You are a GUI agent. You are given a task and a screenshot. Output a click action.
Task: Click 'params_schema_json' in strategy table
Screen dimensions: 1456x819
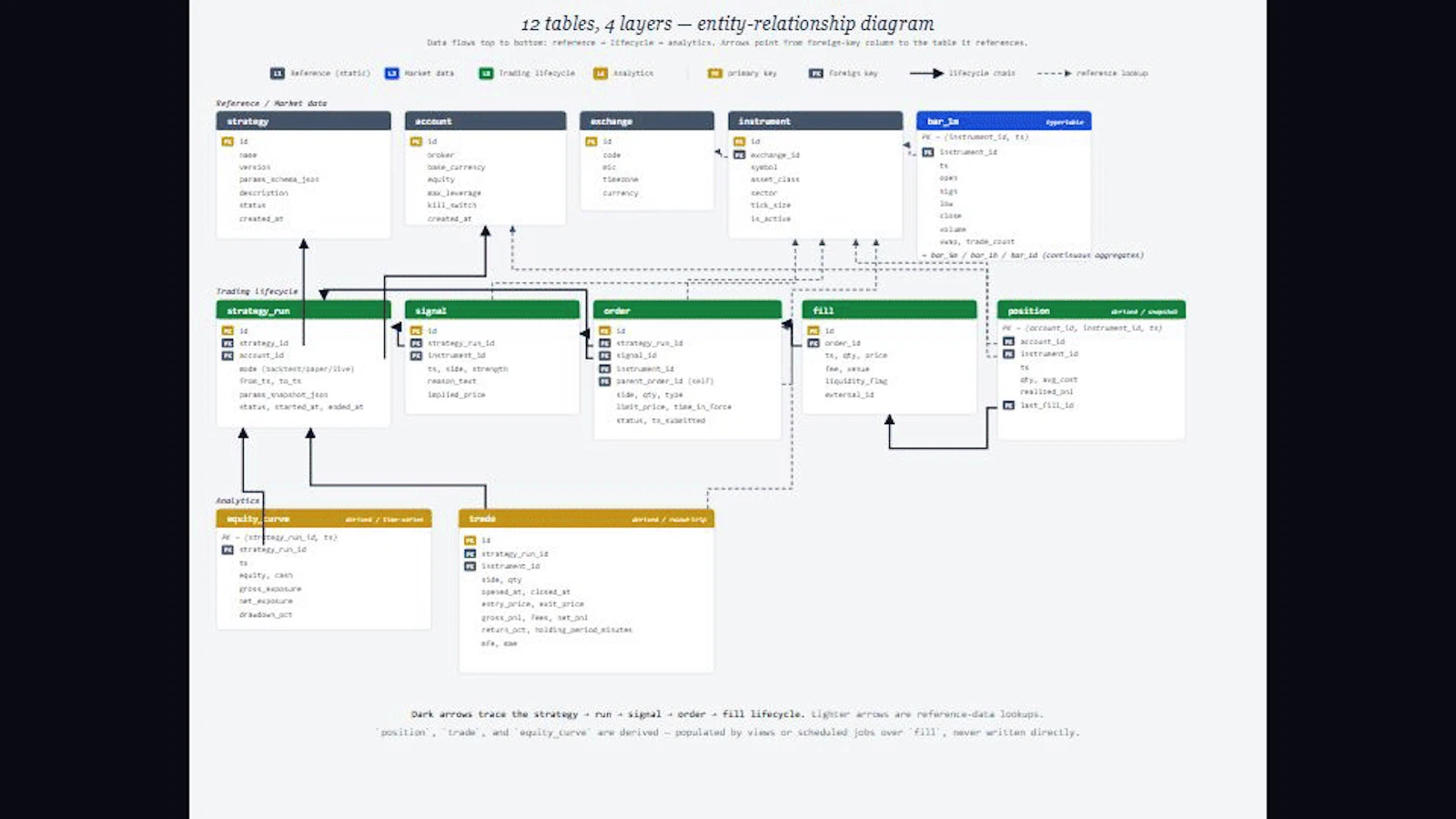point(279,179)
